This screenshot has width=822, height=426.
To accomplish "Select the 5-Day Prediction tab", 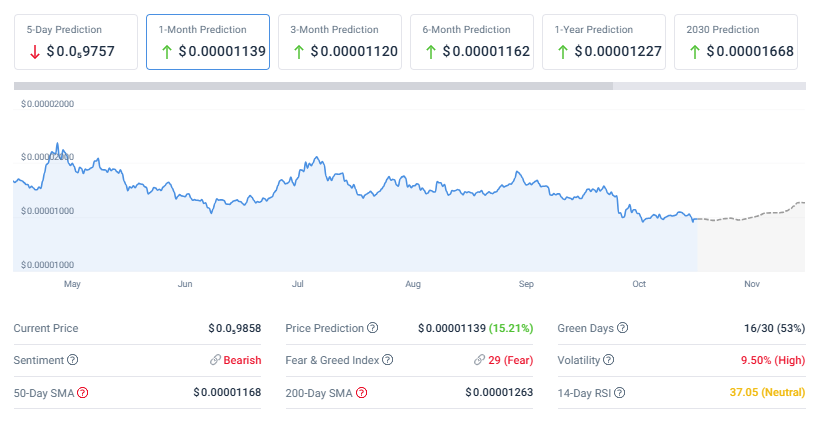I will [76, 42].
